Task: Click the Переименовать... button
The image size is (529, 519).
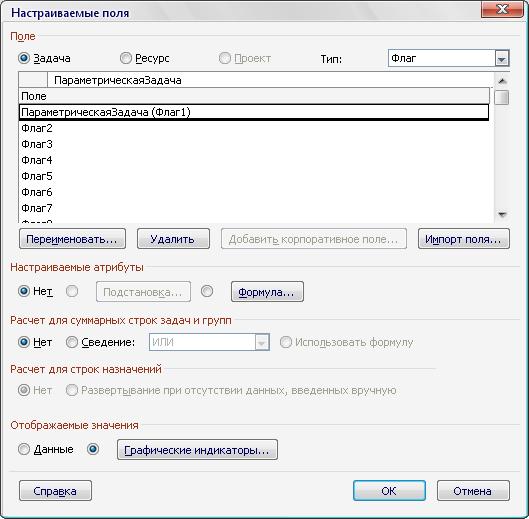Action: 72,239
